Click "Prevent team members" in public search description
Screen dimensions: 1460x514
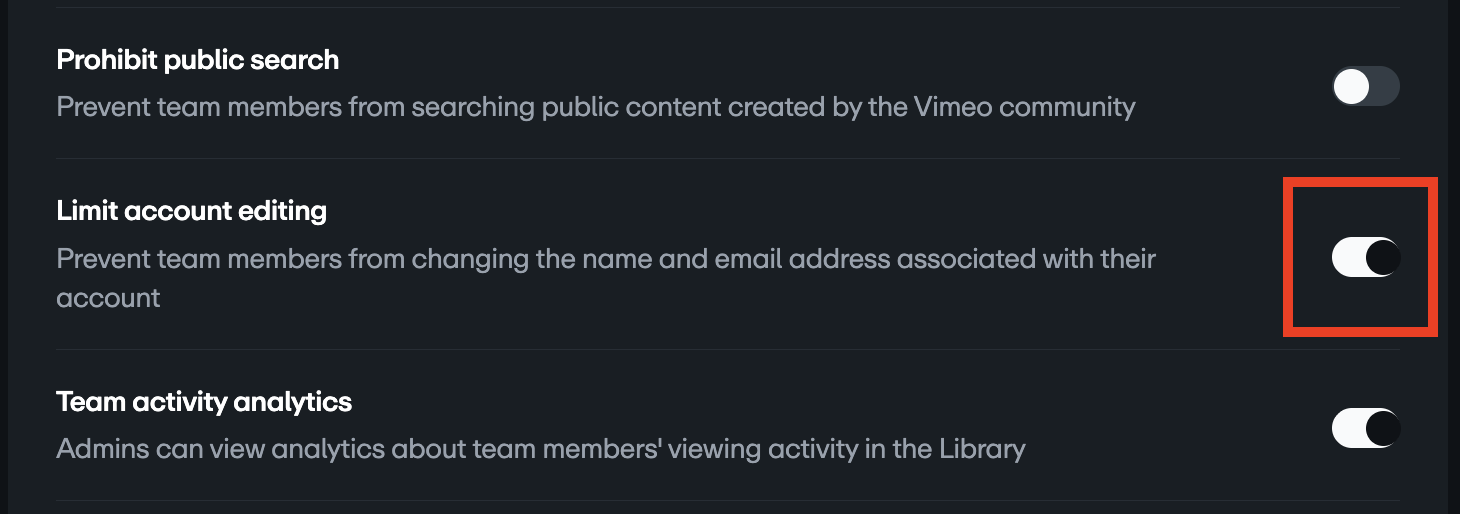[196, 106]
